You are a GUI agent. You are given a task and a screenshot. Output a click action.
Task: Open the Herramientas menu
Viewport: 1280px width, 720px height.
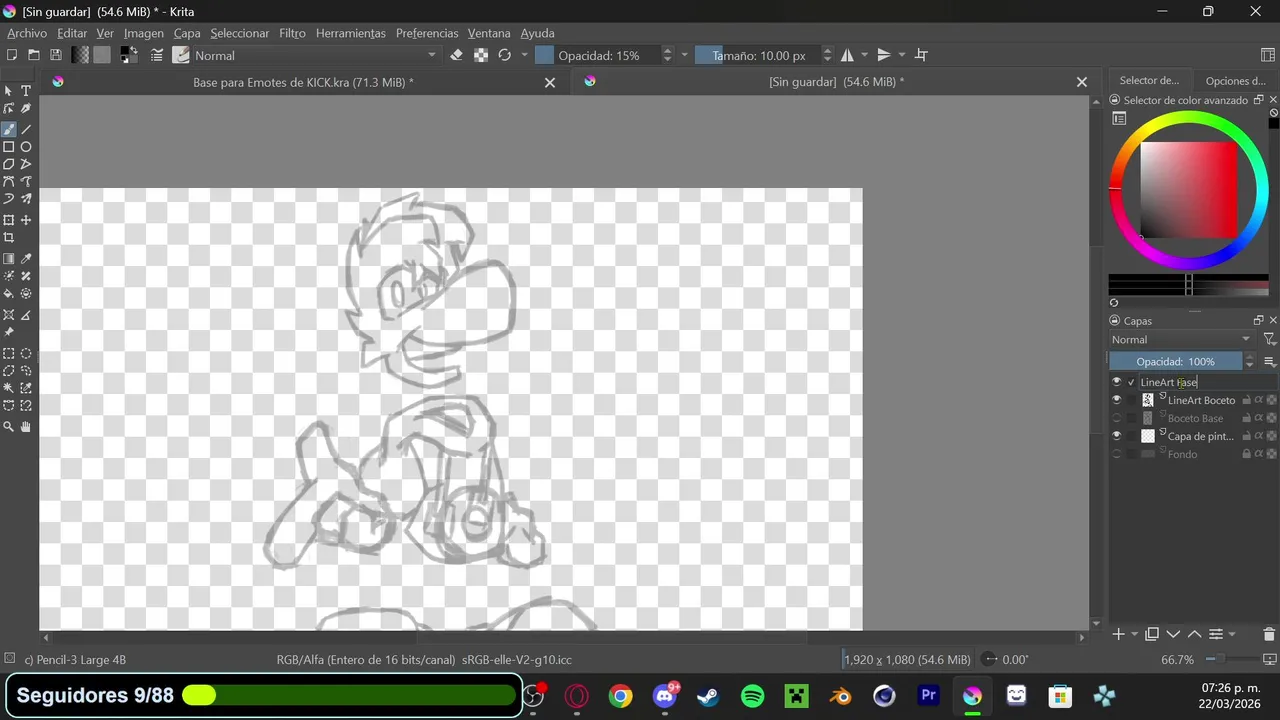point(350,33)
